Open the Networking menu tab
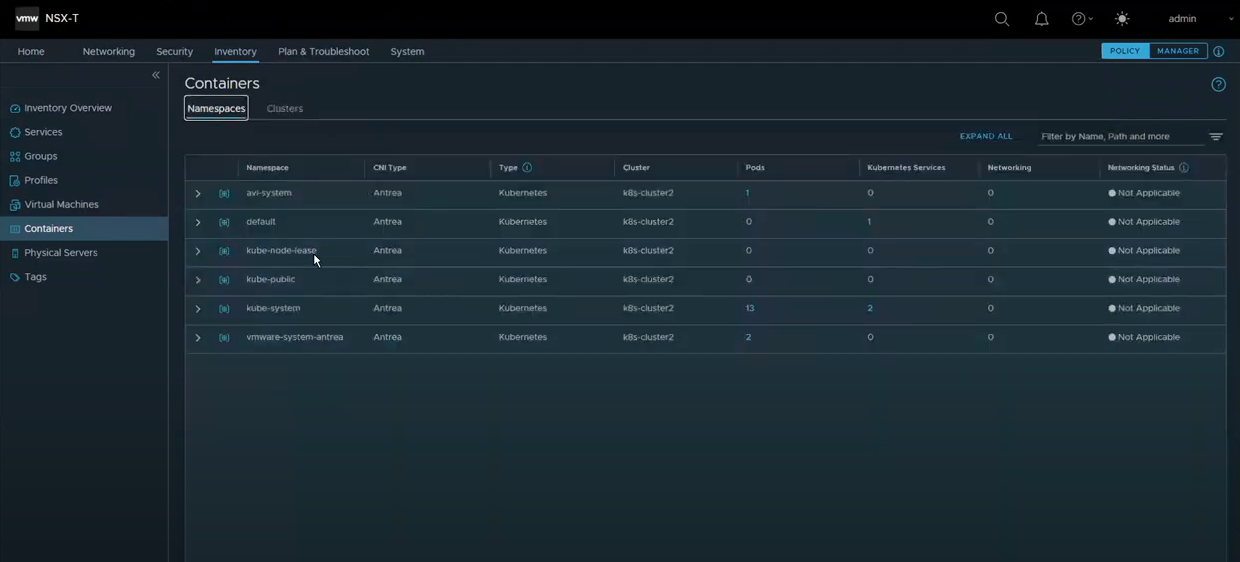This screenshot has width=1240, height=562. pos(108,51)
